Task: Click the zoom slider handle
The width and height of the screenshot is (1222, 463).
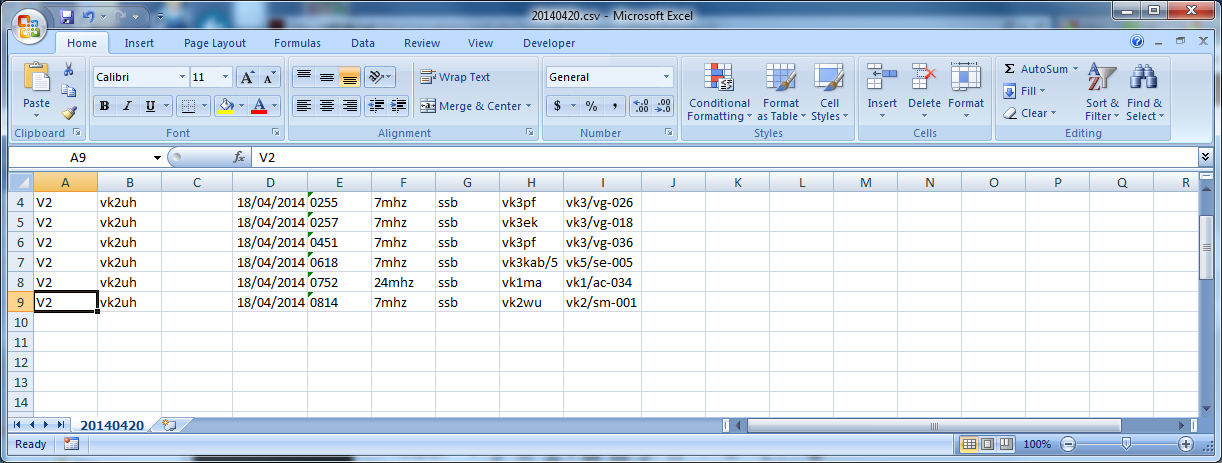Action: coord(1126,443)
